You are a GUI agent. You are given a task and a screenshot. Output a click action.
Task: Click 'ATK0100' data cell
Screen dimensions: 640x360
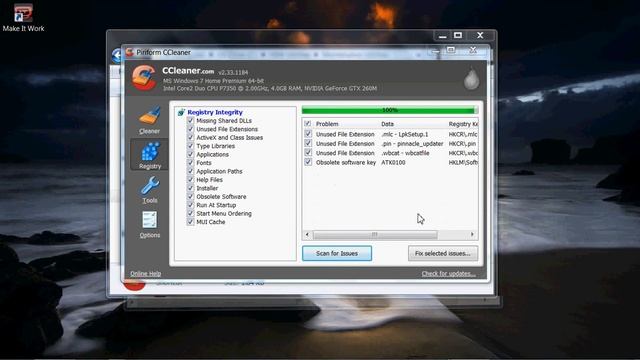(x=393, y=162)
